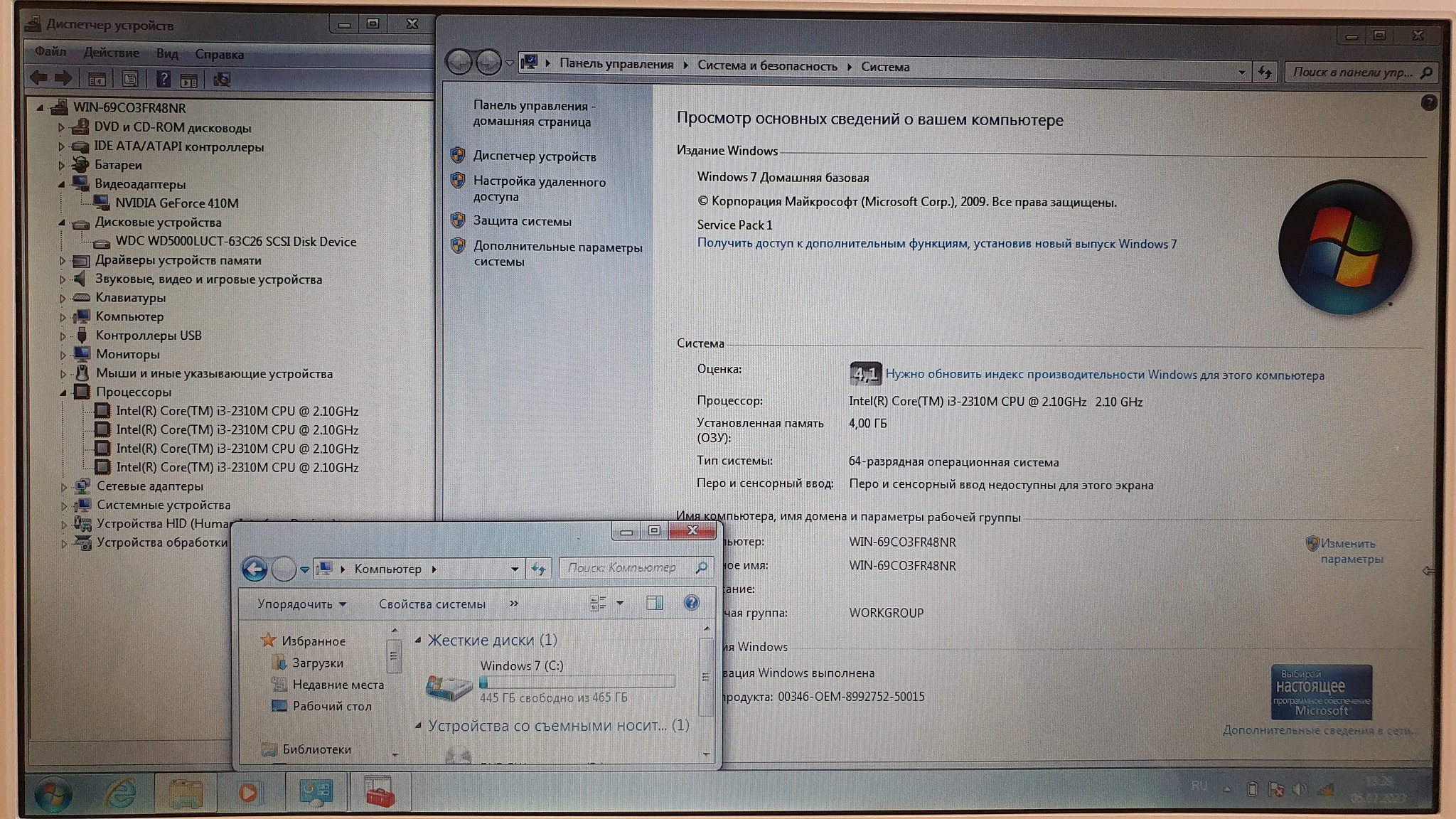Click the C: drive free space bar
1456x819 pixels.
point(577,682)
